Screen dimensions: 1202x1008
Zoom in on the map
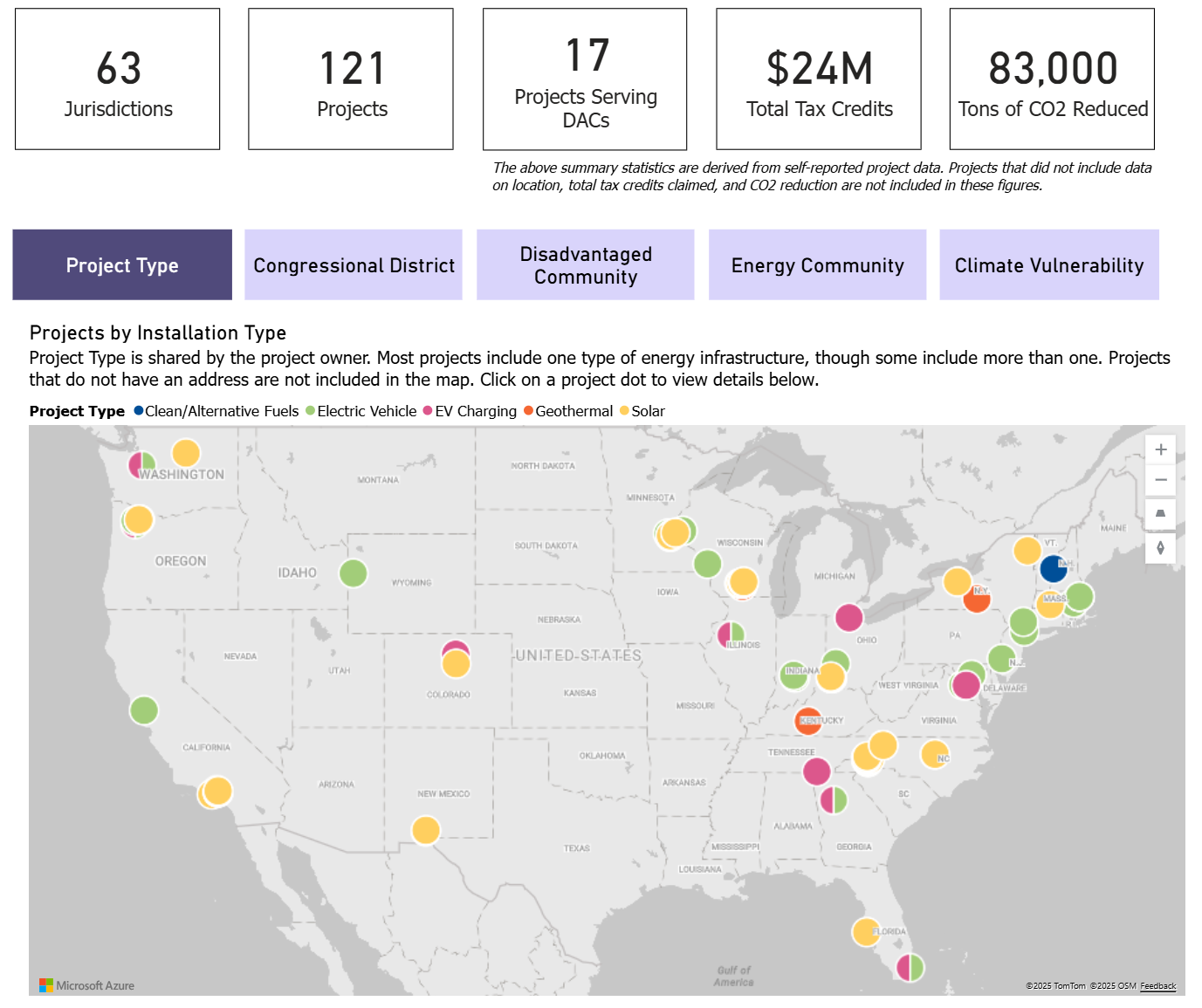click(1160, 449)
